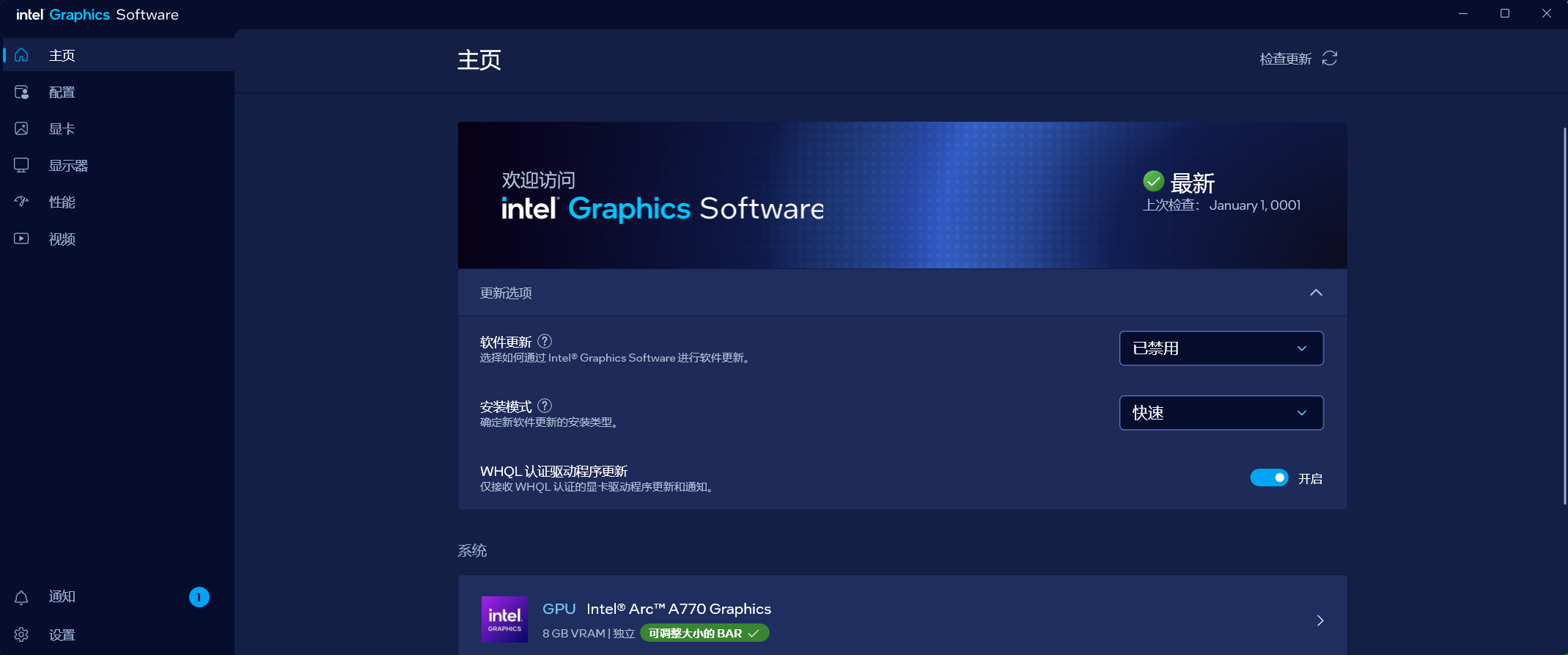
Task: Click the refresh icon beside 检查更新
Action: (1330, 59)
